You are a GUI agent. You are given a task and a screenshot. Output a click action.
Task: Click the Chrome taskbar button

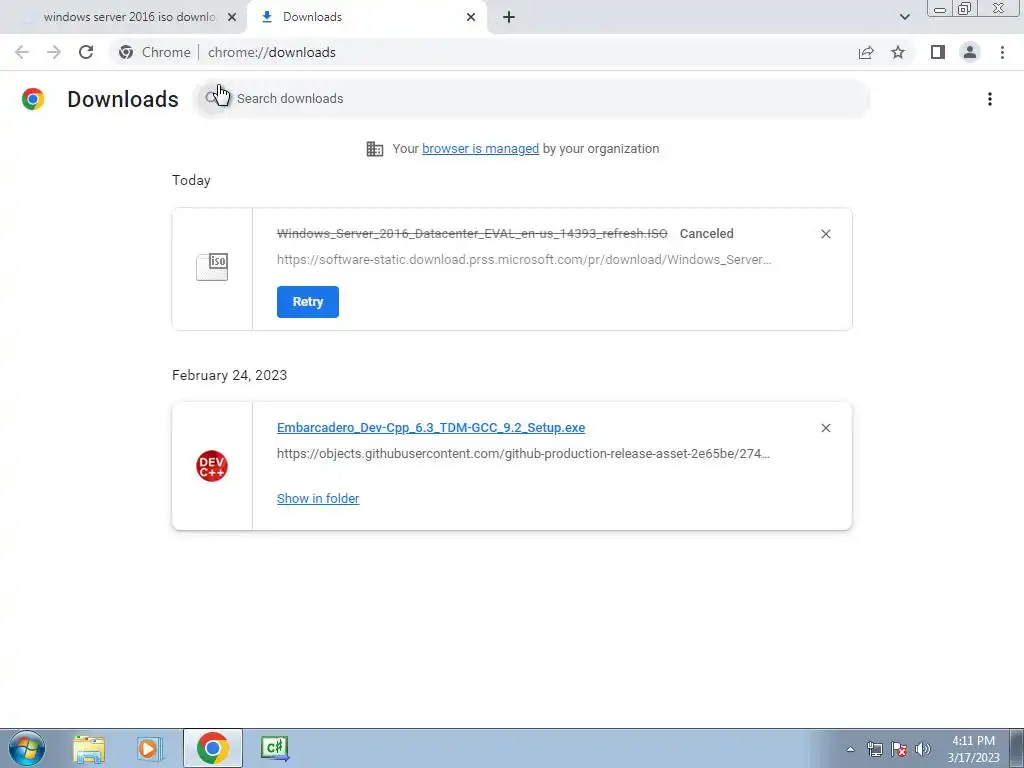pyautogui.click(x=212, y=748)
